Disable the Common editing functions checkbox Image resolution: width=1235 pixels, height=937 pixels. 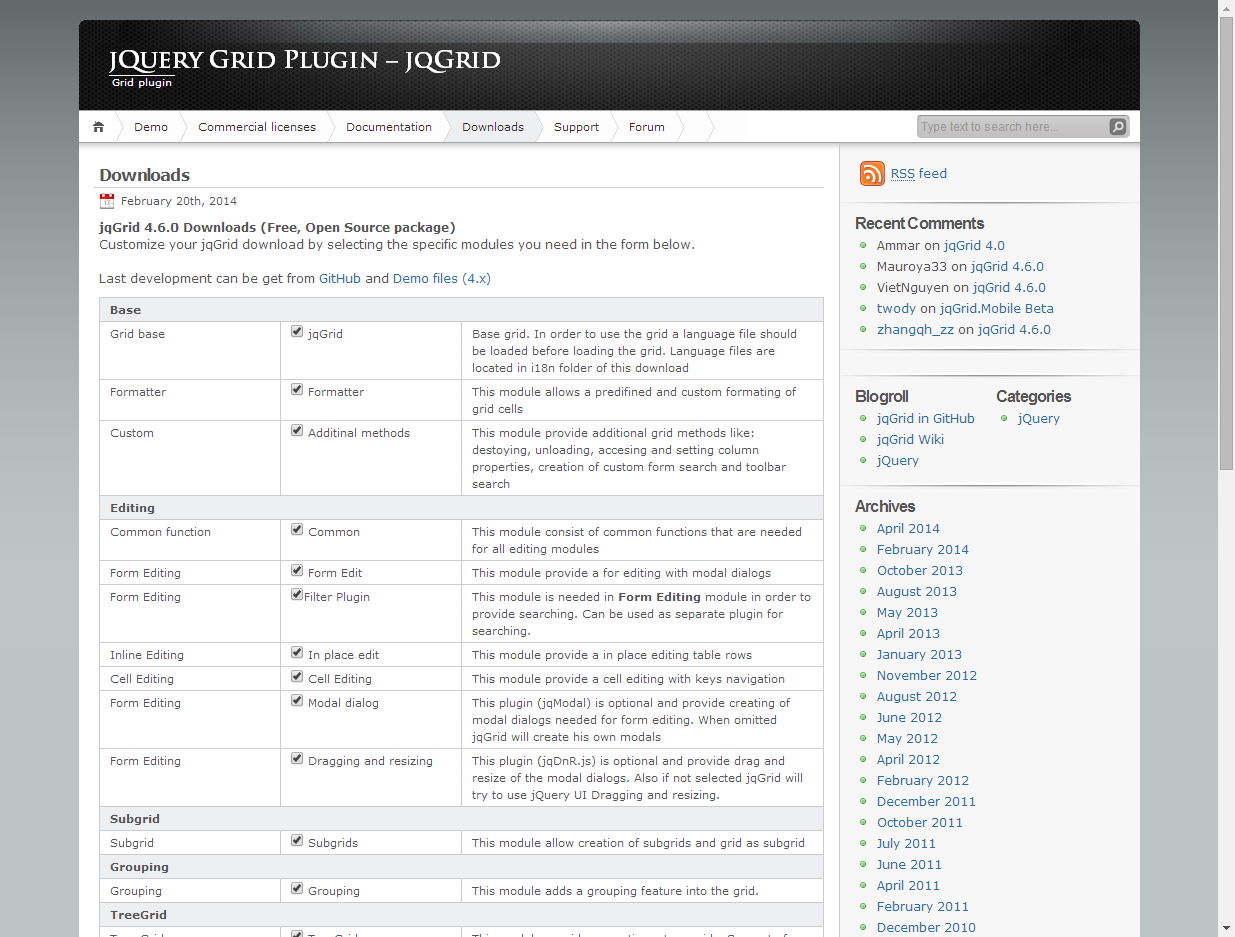pyautogui.click(x=297, y=530)
